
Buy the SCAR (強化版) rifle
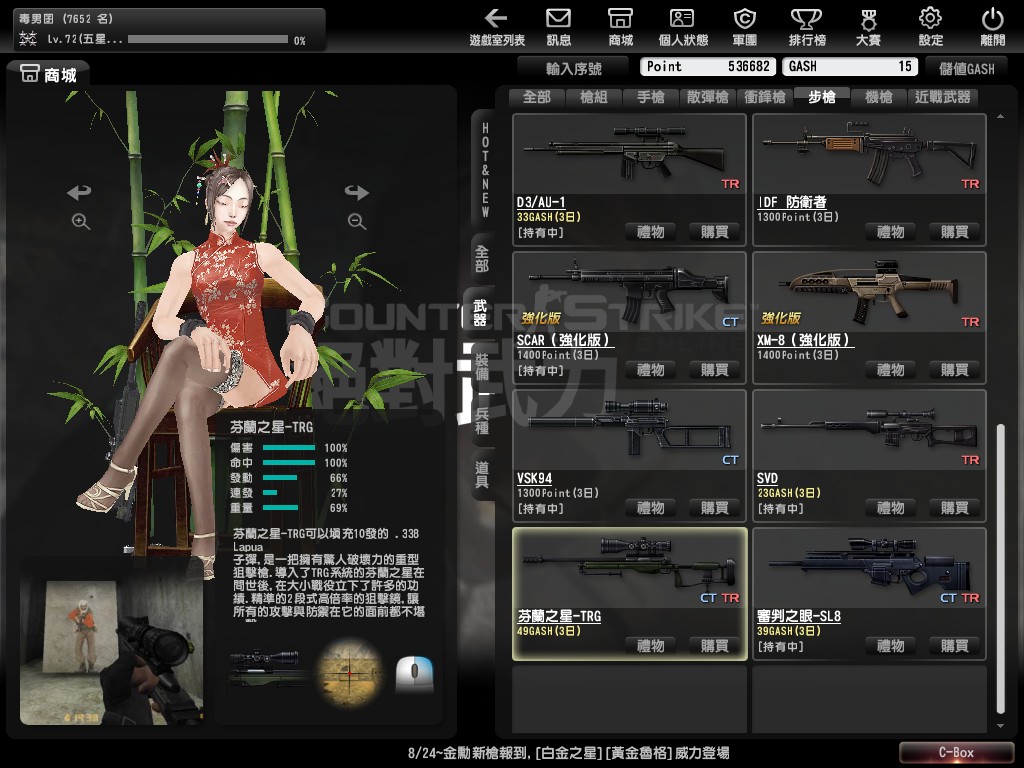714,370
